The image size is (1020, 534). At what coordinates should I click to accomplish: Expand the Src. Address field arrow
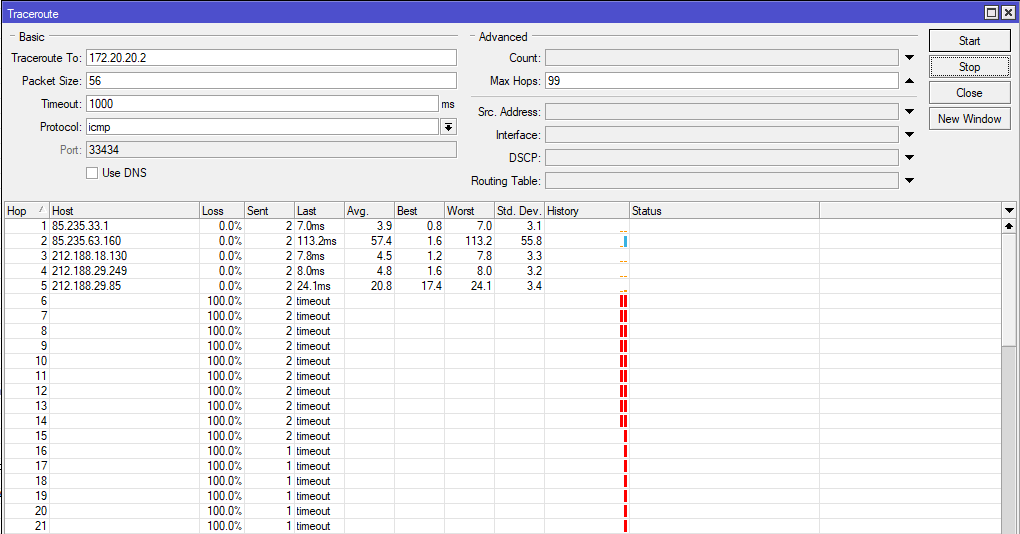909,112
